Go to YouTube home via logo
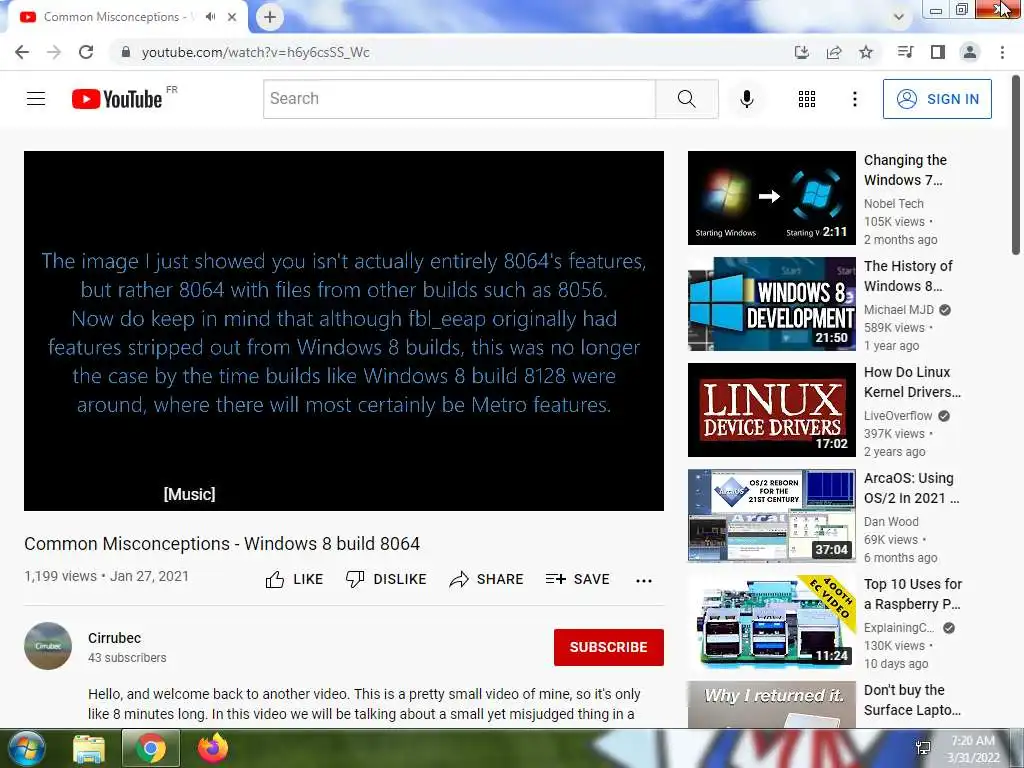The width and height of the screenshot is (1024, 768). (118, 99)
